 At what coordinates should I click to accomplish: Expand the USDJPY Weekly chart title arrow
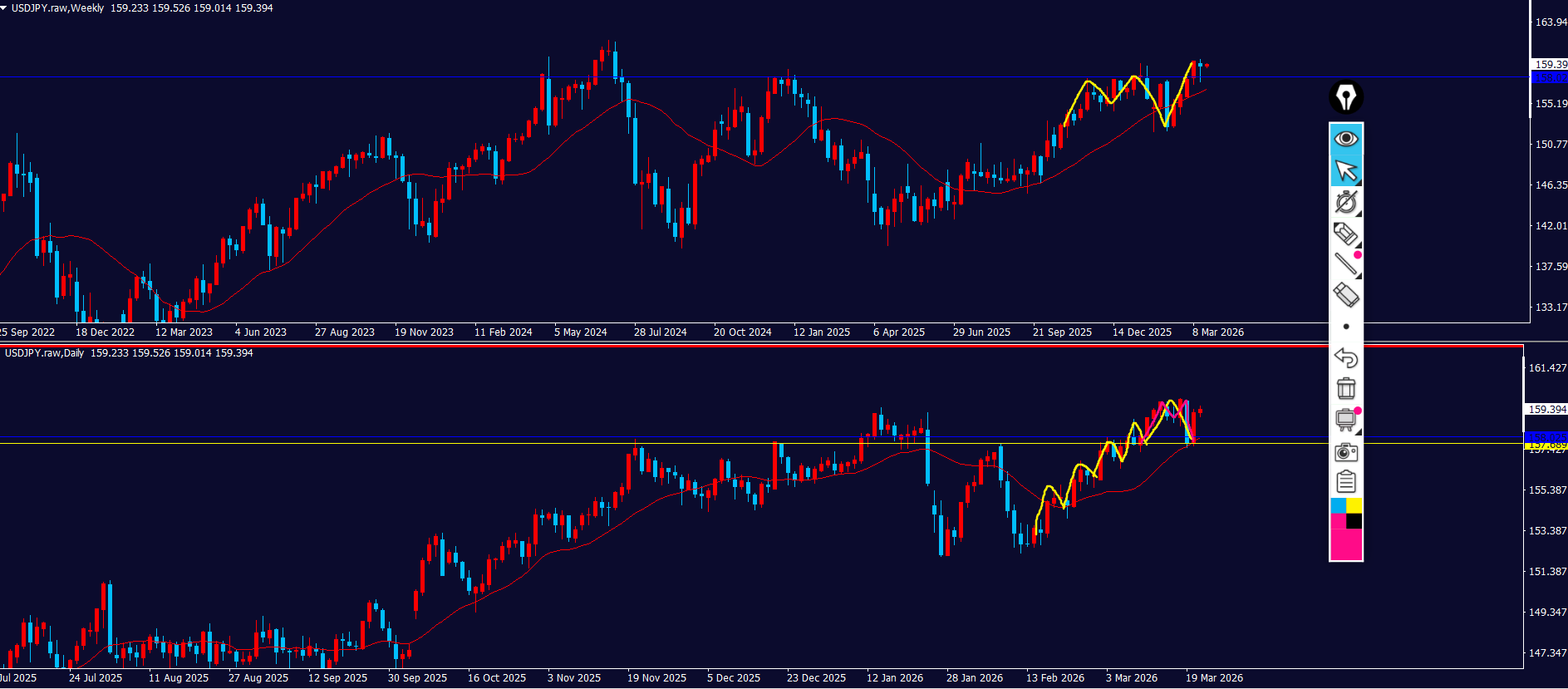pos(4,7)
